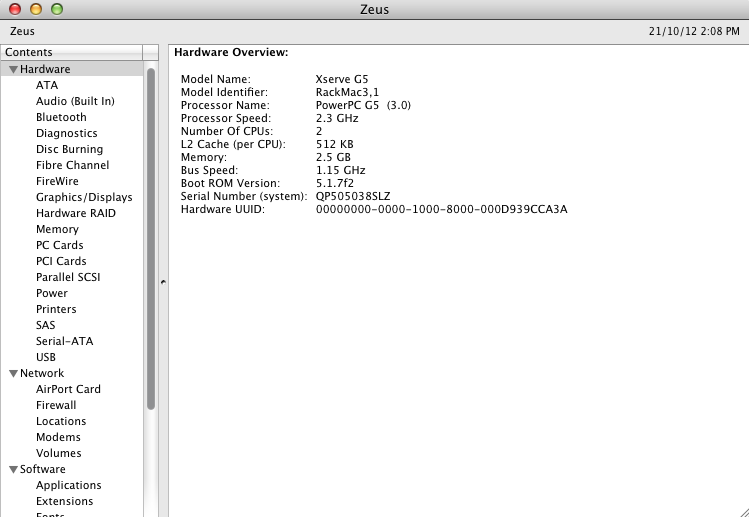Screen dimensions: 749x517
Task: Show Graphics/Displays information
Action: click(84, 197)
